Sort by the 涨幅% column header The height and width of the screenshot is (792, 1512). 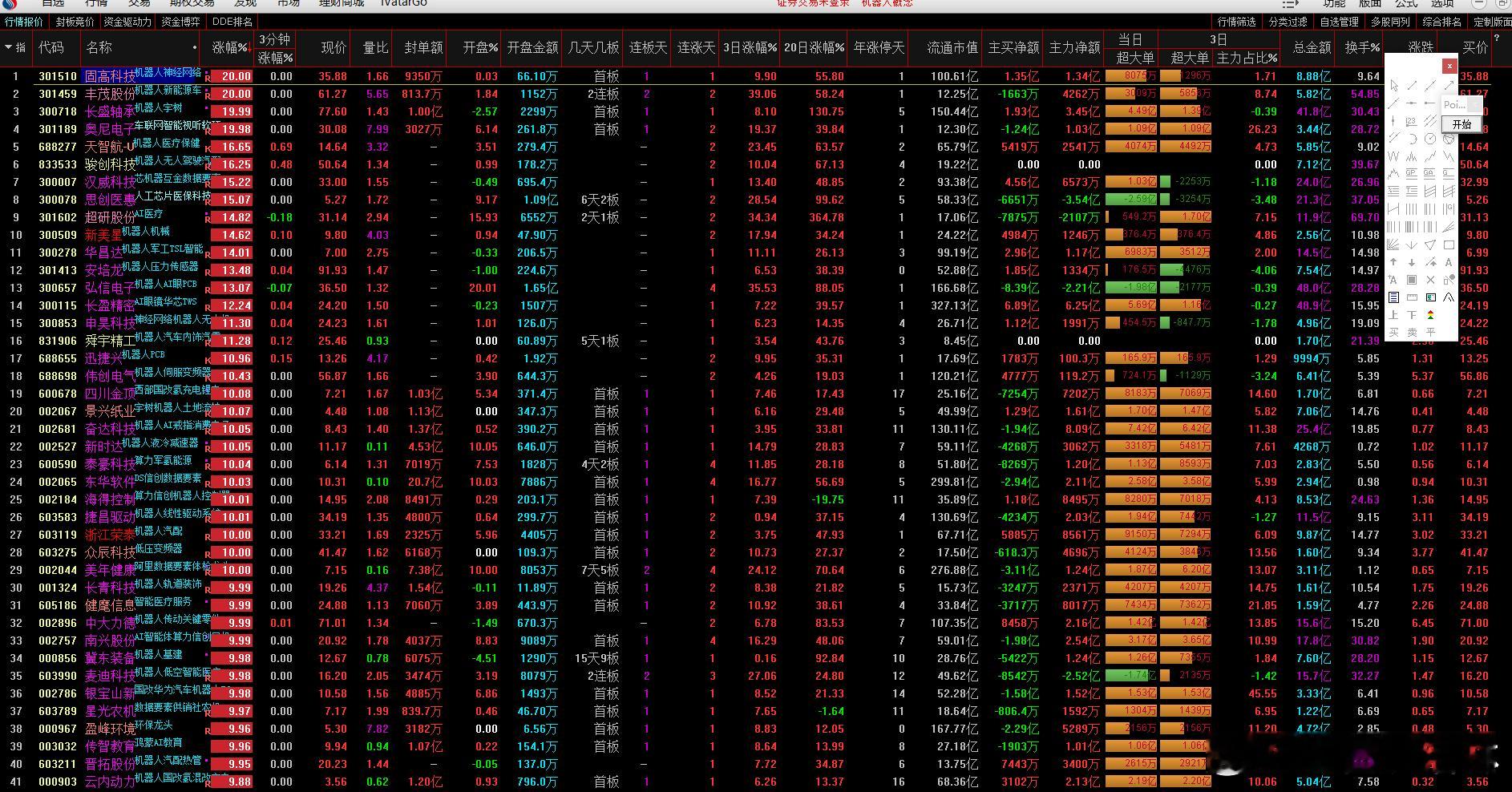pyautogui.click(x=231, y=47)
